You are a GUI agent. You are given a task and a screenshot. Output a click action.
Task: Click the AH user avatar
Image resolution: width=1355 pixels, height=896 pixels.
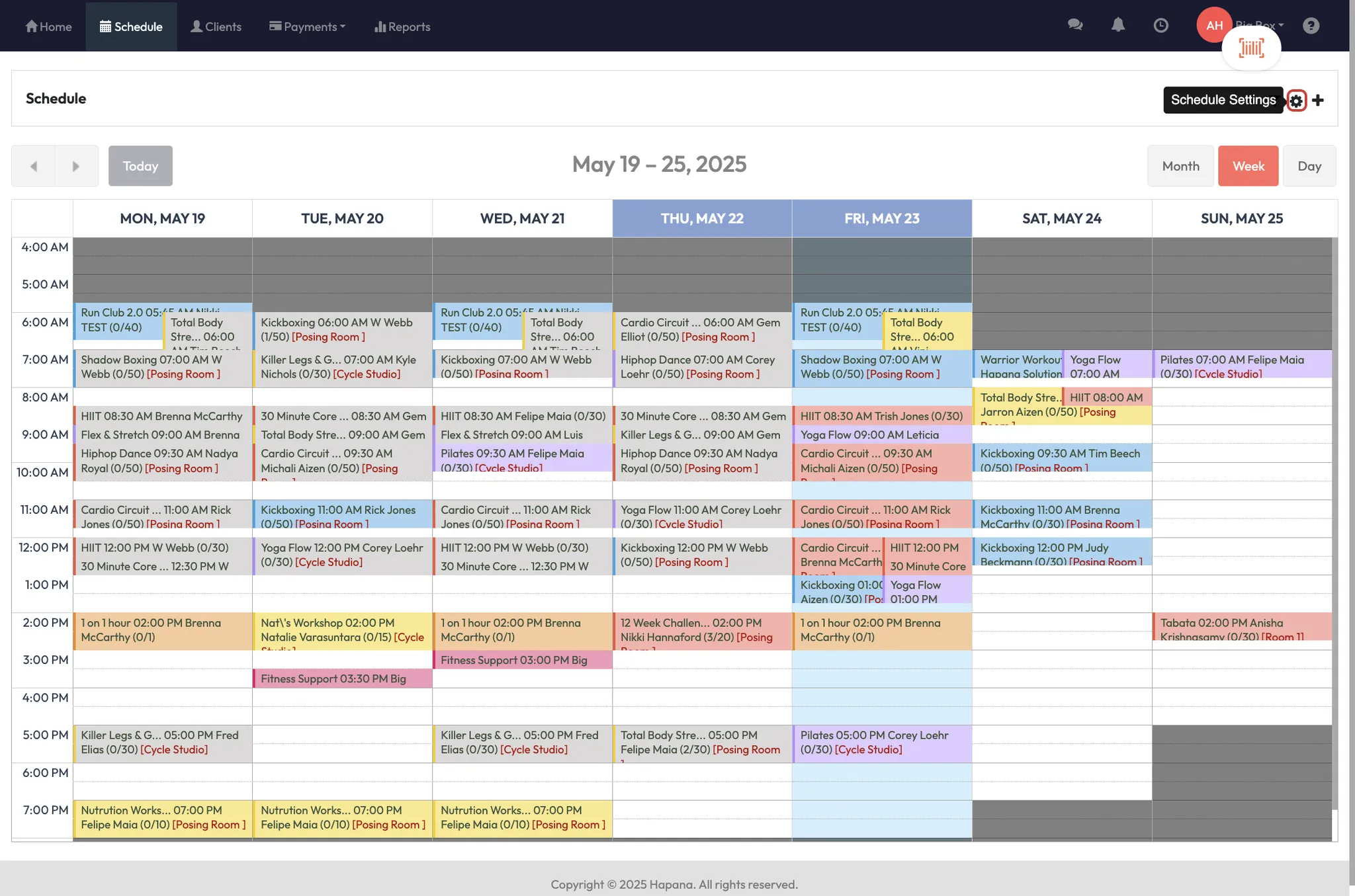coord(1213,25)
